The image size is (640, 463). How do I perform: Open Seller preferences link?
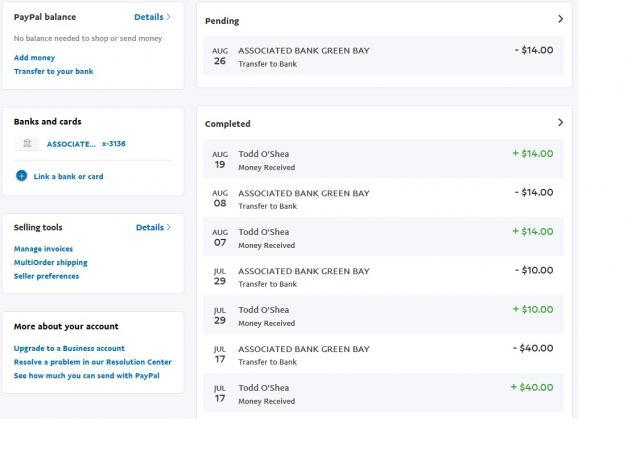[x=47, y=276]
